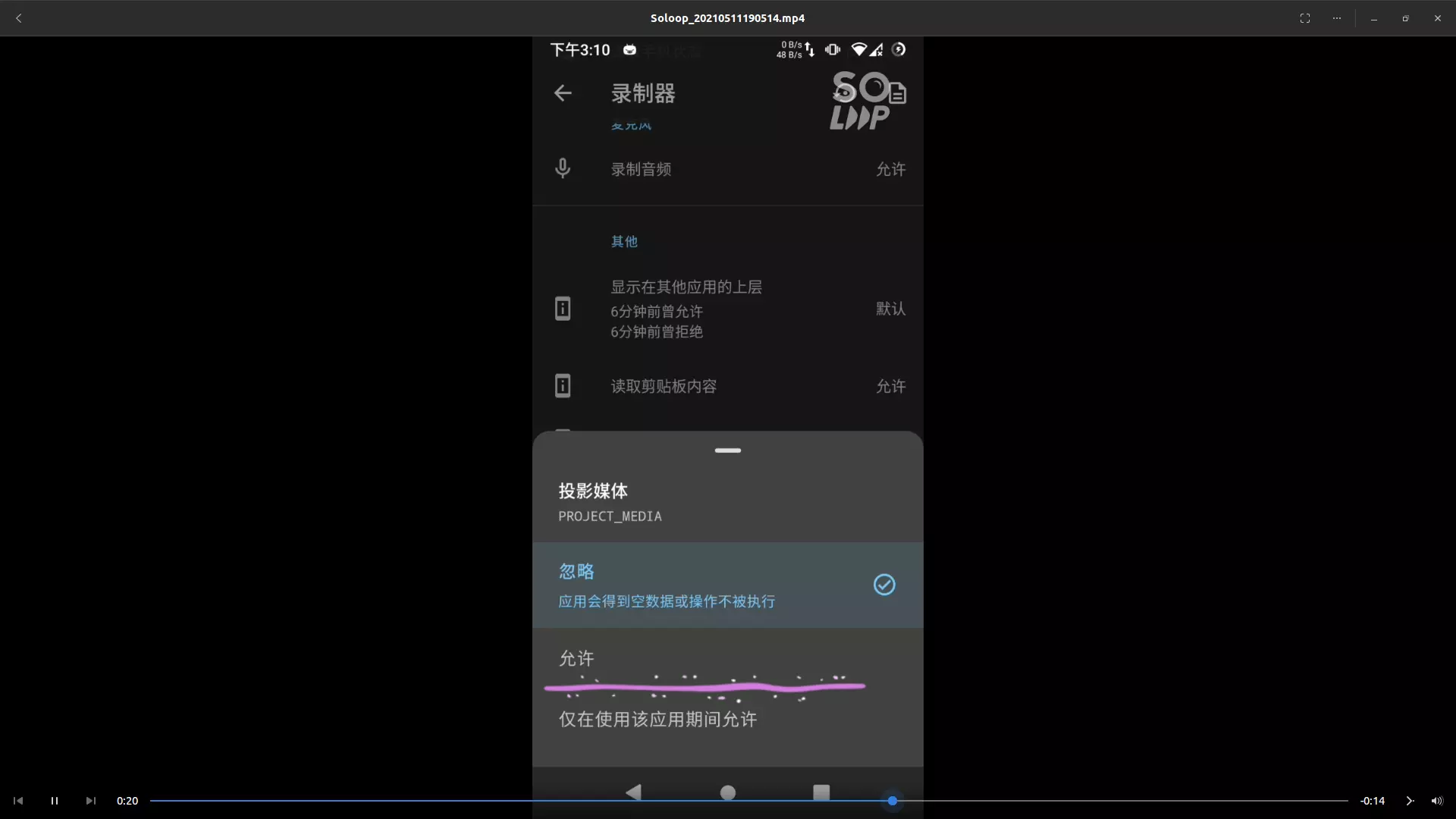Tap the vibrate mode icon in the status bar
The width and height of the screenshot is (1456, 819).
tap(833, 49)
